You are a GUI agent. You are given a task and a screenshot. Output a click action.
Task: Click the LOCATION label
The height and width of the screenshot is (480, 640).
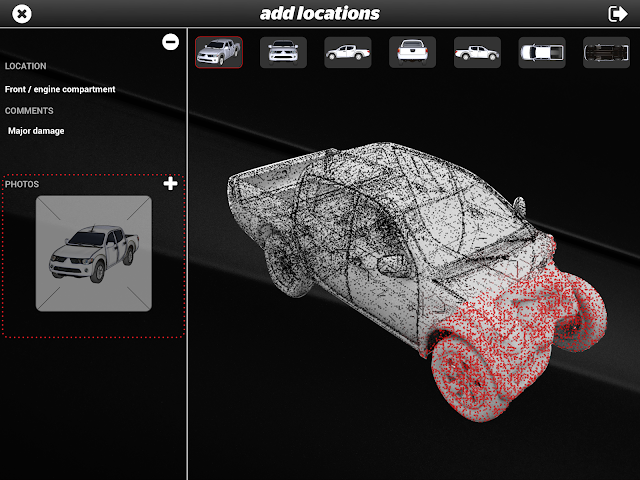pos(25,66)
